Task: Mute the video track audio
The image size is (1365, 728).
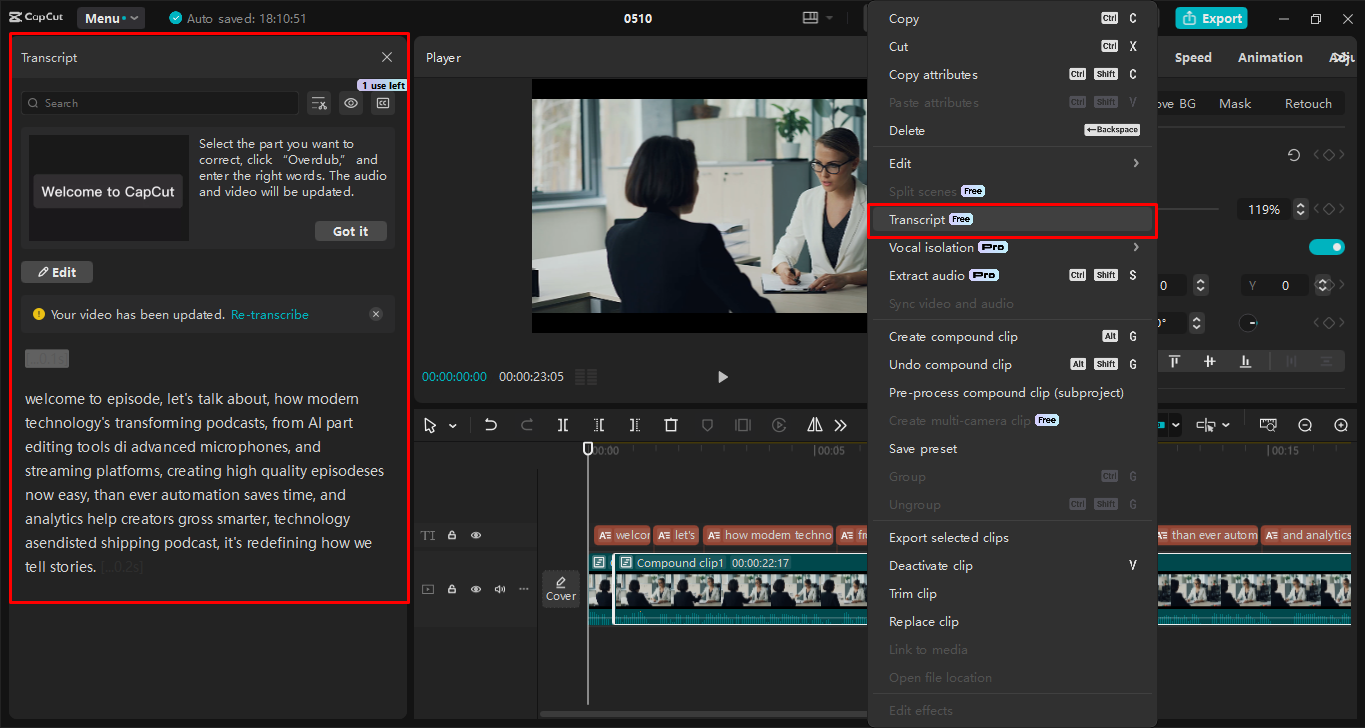Action: (499, 589)
